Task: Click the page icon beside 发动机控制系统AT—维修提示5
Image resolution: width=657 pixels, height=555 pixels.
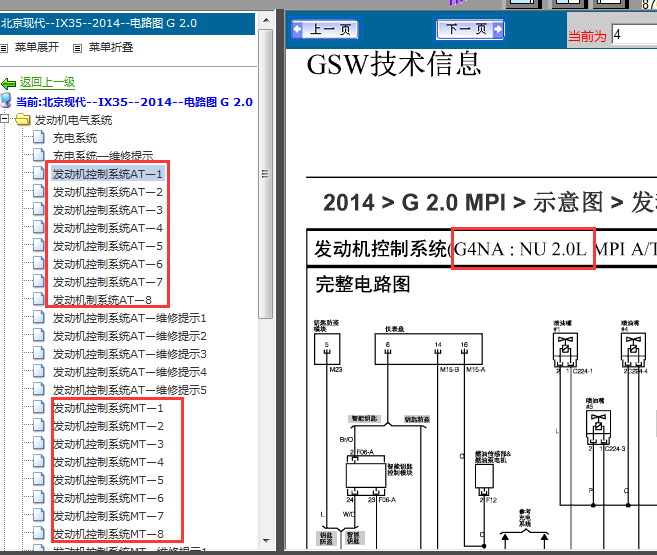Action: (39, 389)
